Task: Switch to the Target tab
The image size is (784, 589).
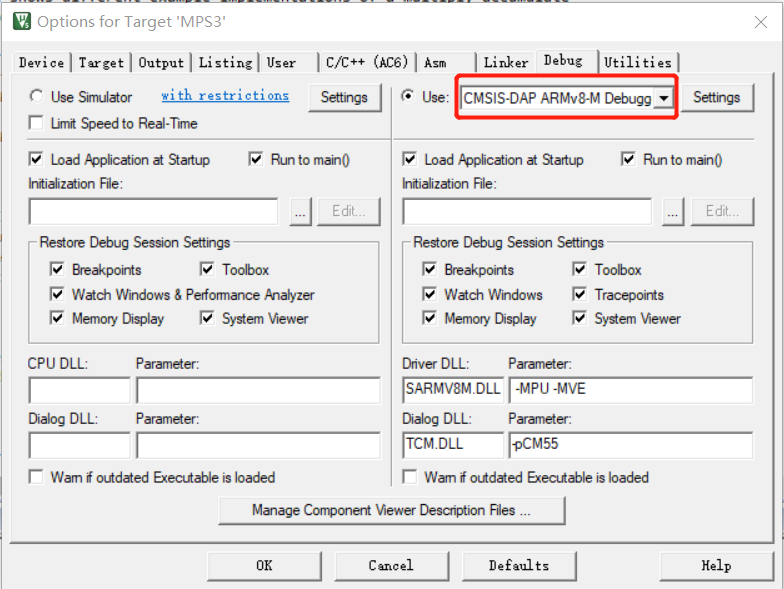Action: coord(101,63)
